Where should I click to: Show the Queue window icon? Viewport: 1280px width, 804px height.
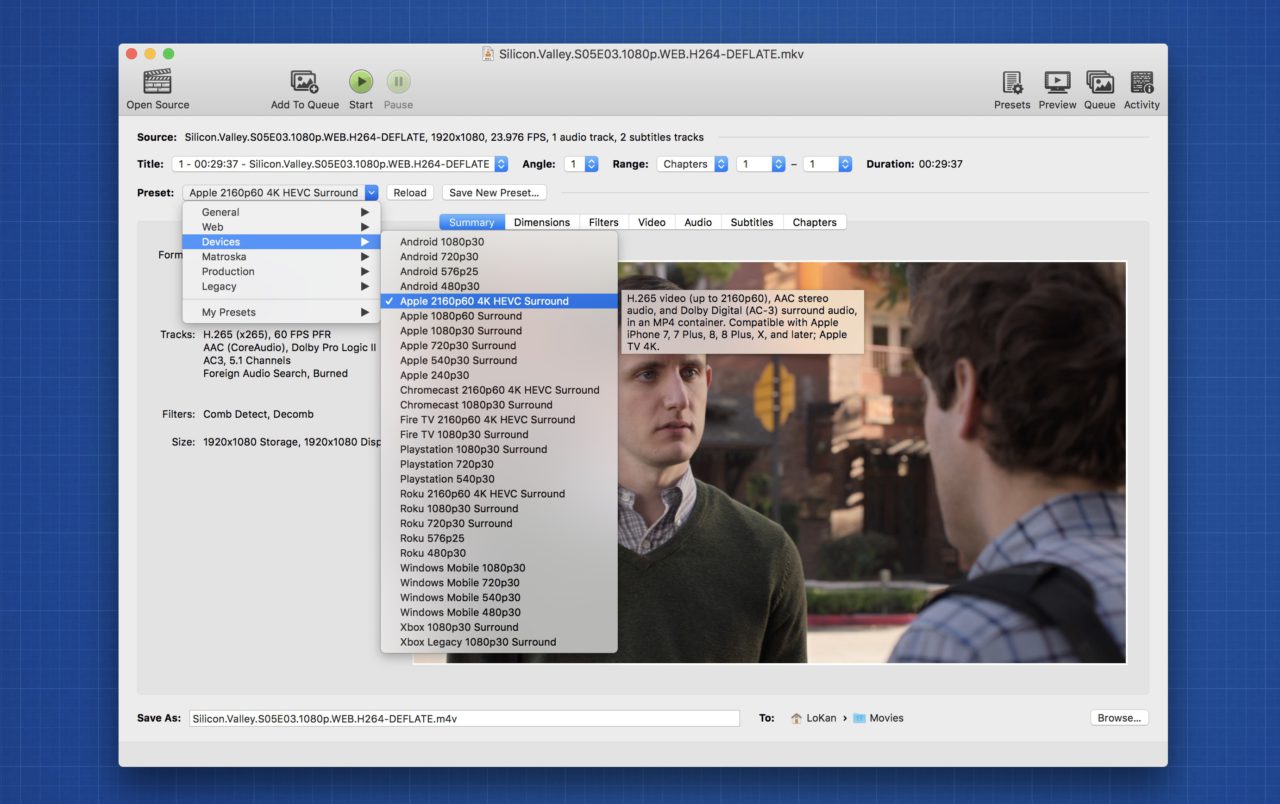1100,82
